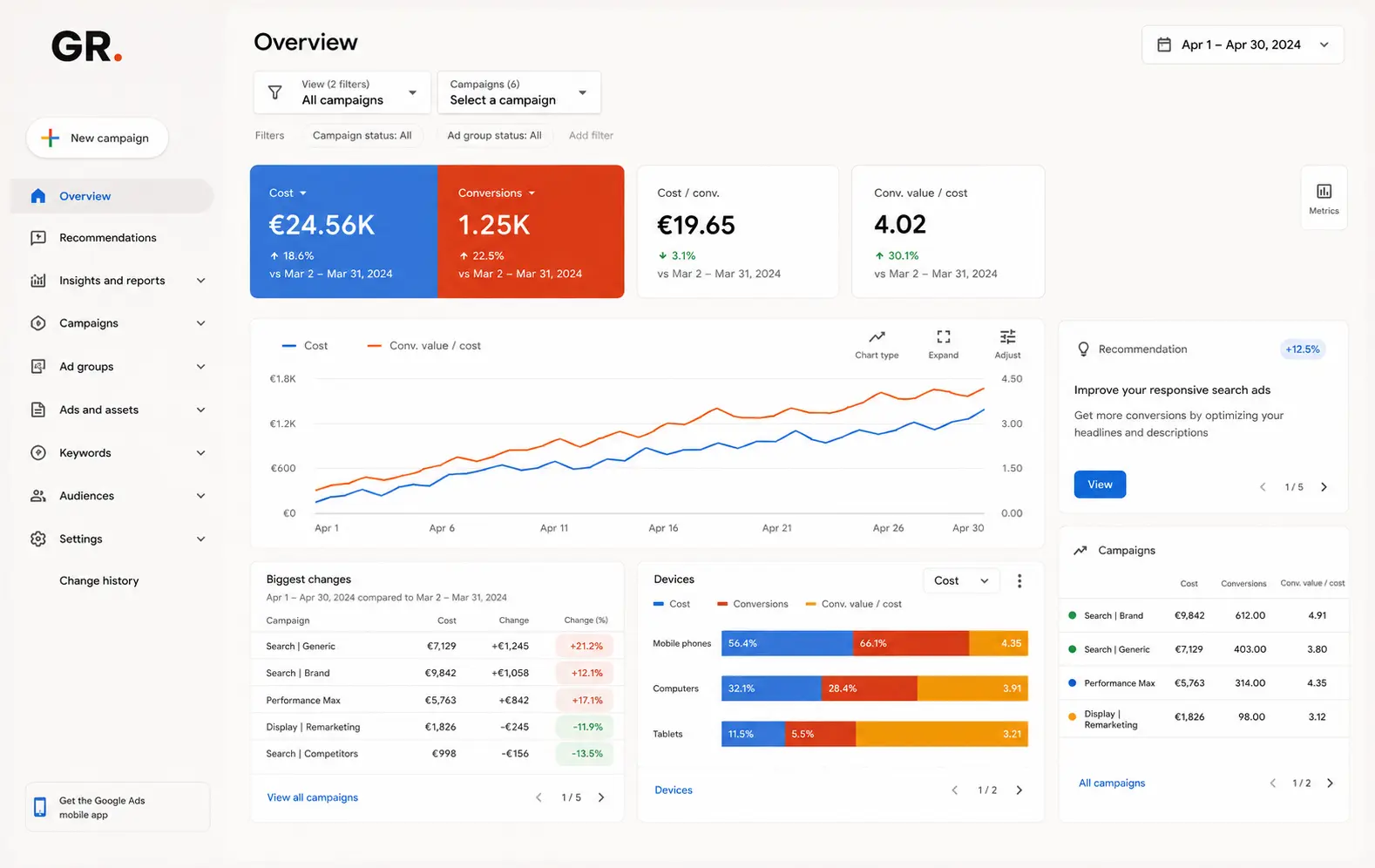1375x868 pixels.
Task: Click the +12.5% recommendation badge
Action: (1303, 349)
